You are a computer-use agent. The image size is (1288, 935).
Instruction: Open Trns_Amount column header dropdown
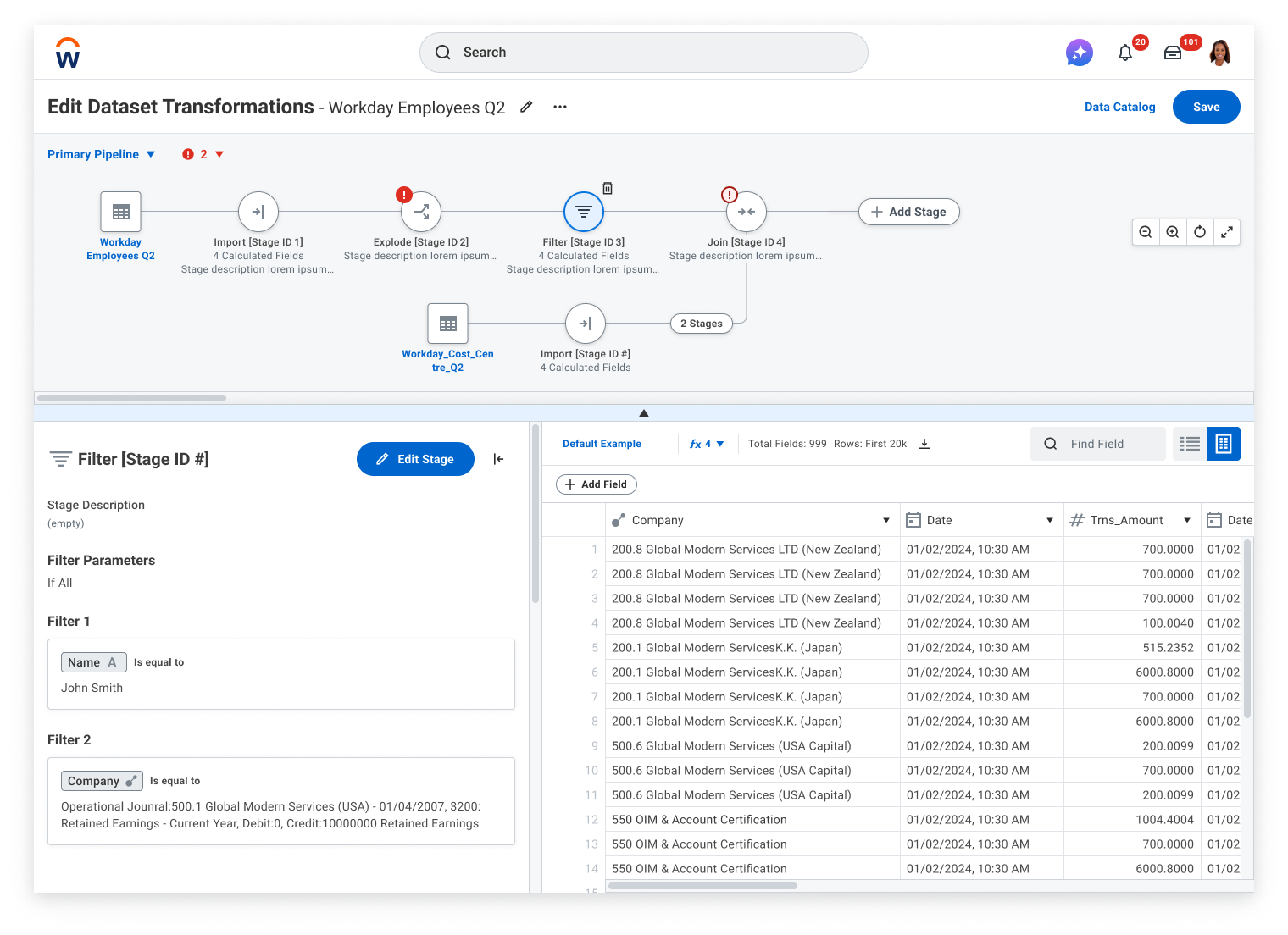pos(1187,520)
